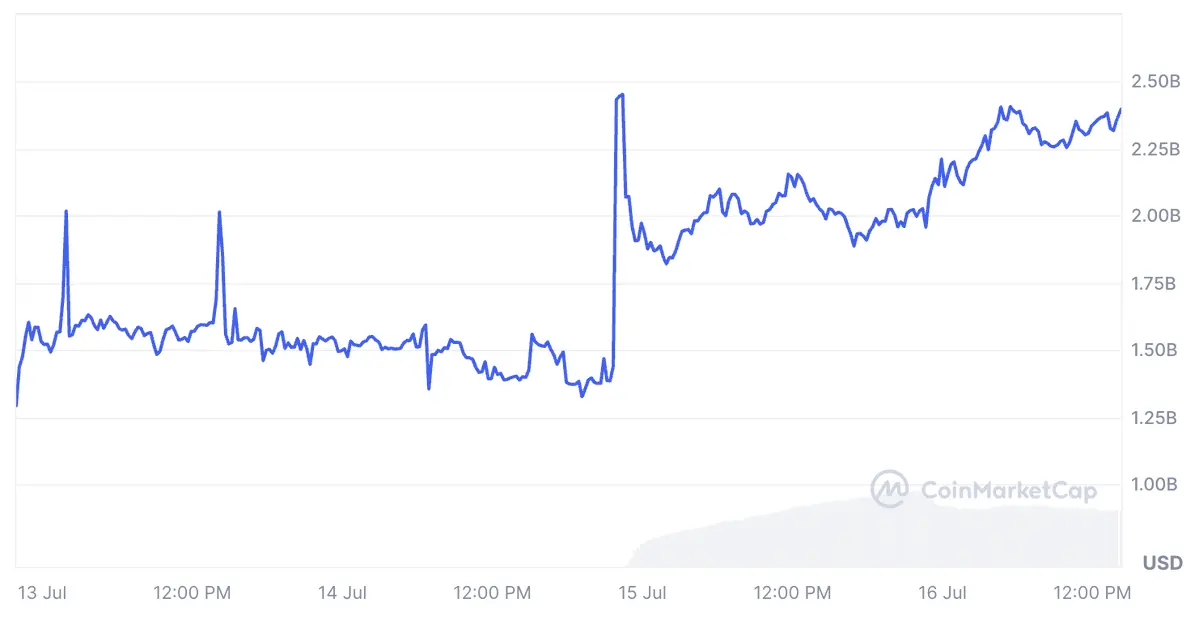This screenshot has width=1199, height=641.
Task: Click the USD currency label
Action: click(1162, 564)
